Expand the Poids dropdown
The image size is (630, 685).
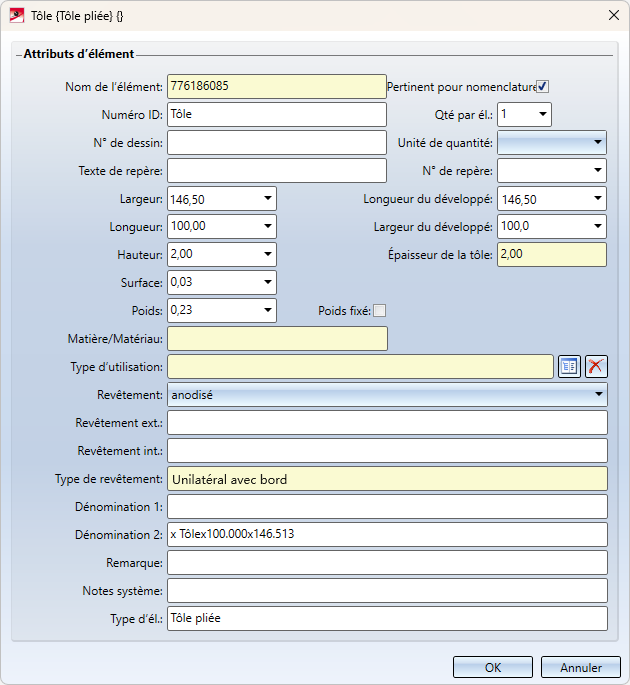pos(267,310)
